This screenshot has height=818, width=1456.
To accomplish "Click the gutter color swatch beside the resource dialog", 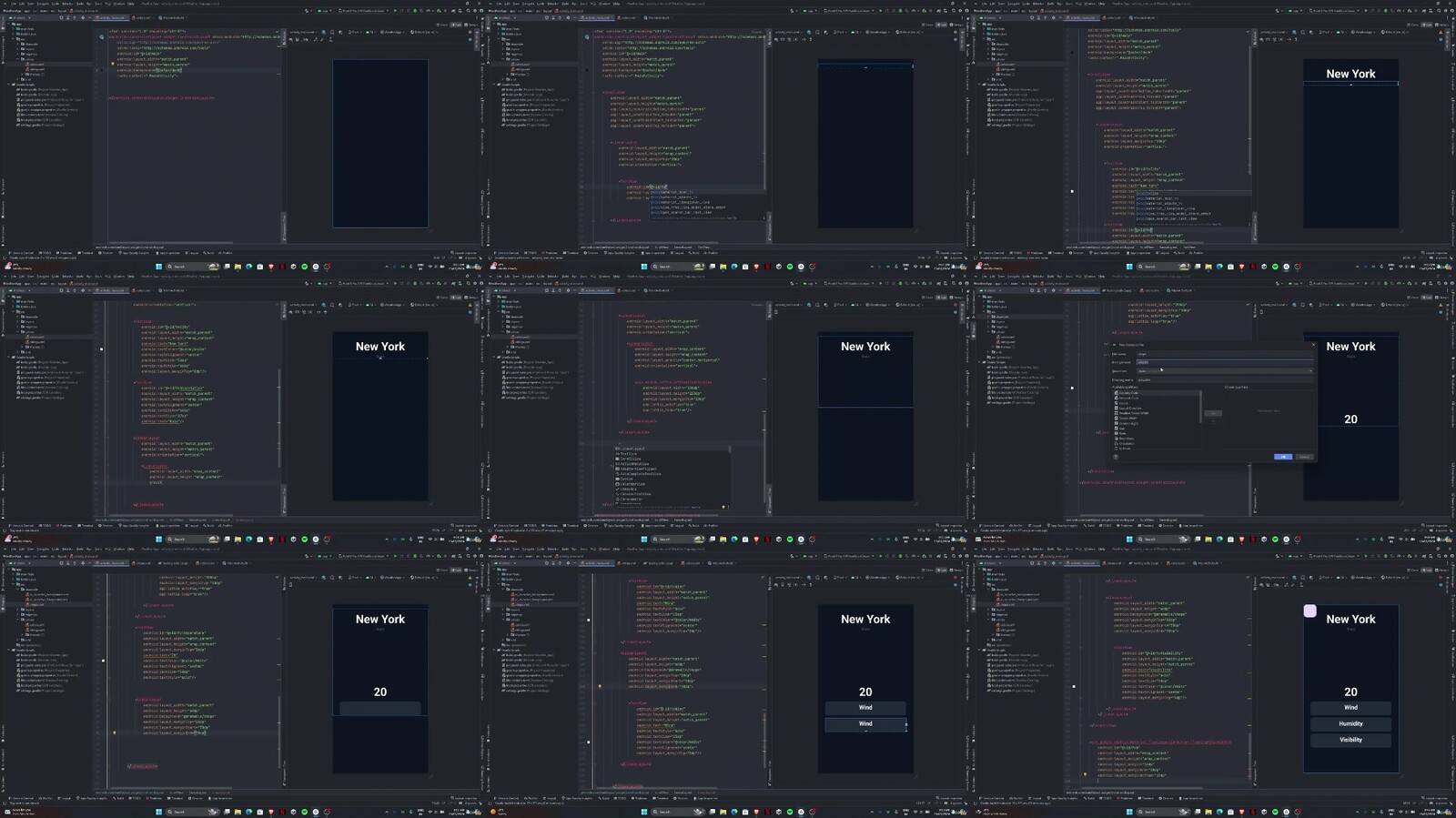I will 1072,388.
